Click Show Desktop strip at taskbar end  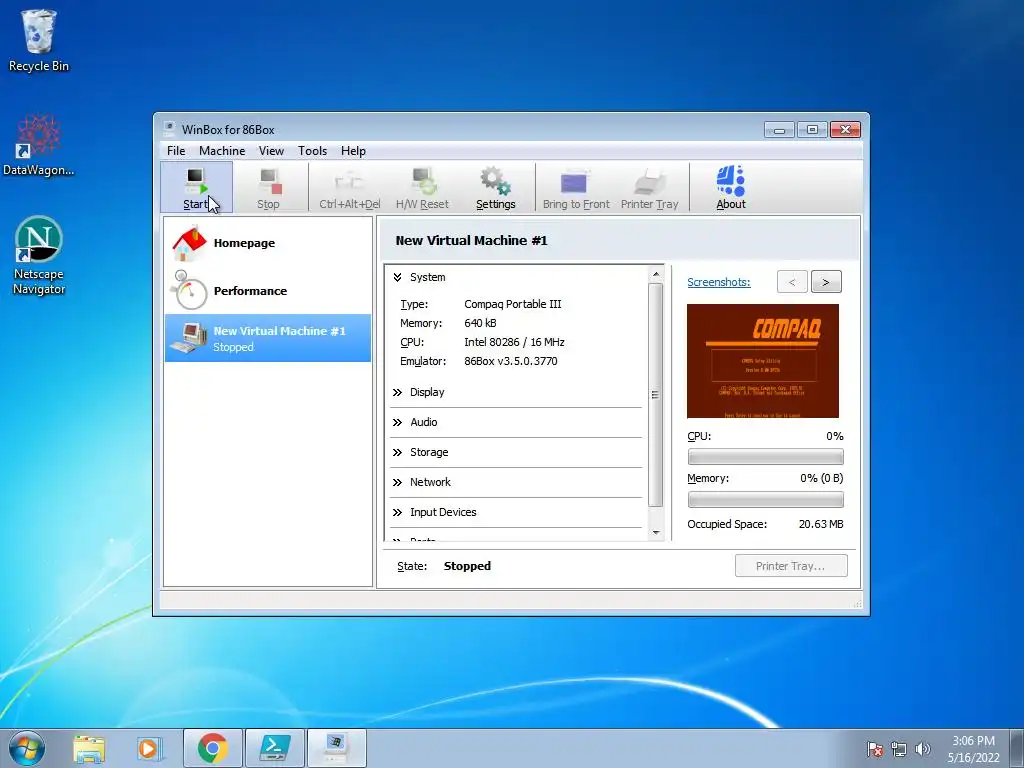click(1017, 748)
